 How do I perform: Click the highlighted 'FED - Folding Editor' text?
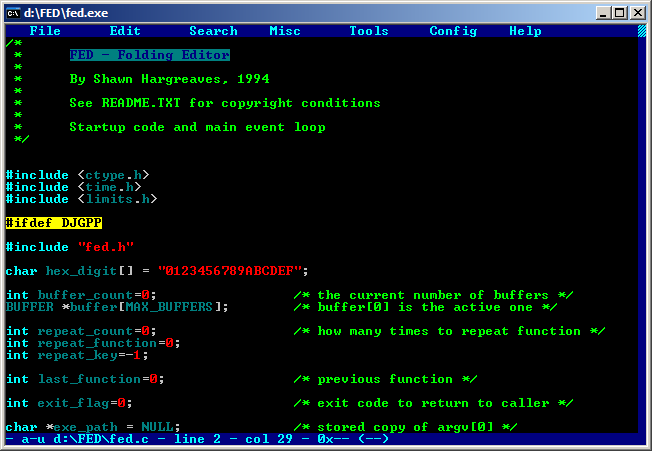pos(149,55)
